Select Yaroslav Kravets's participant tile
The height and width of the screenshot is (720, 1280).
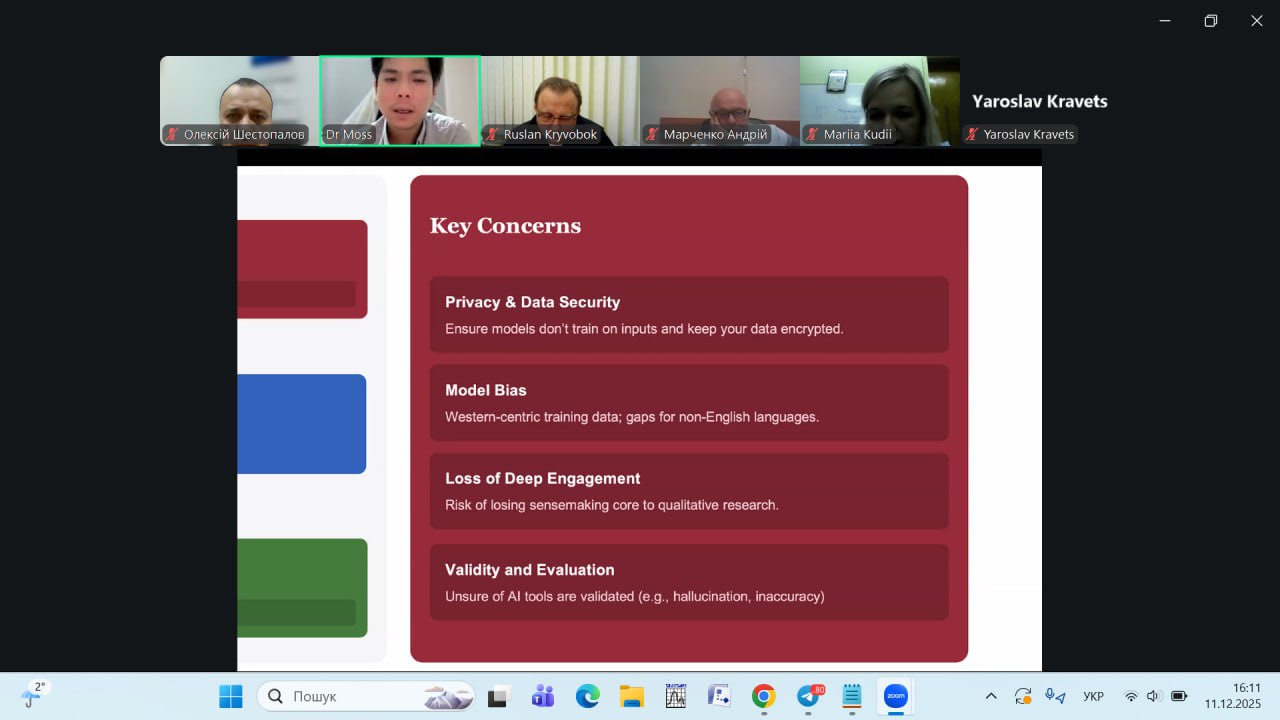(1040, 100)
